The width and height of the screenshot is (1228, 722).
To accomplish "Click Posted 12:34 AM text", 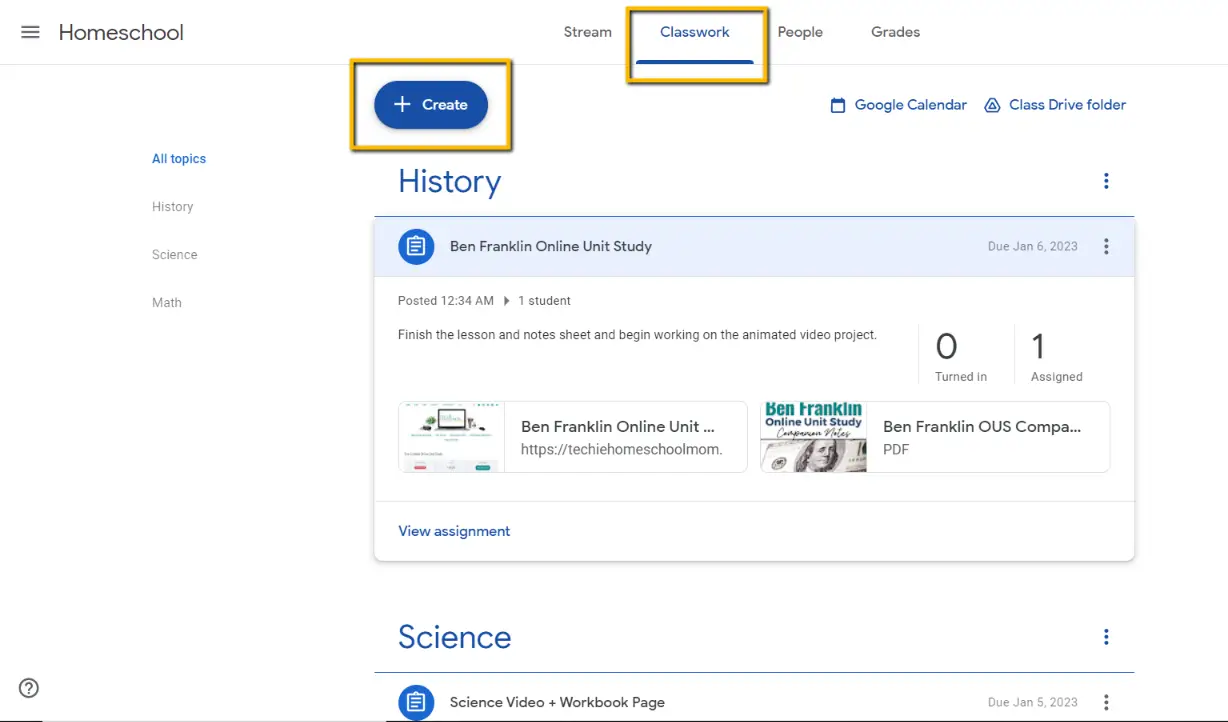I will [446, 300].
